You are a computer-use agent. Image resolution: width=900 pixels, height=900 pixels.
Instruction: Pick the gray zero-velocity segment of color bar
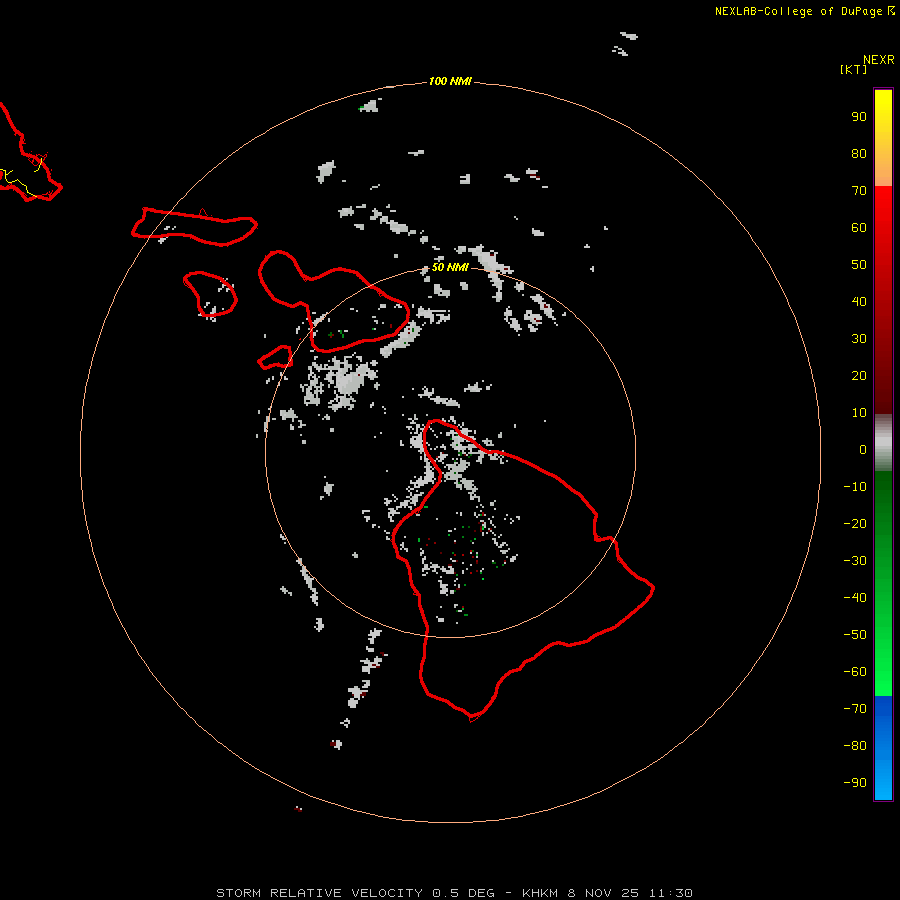coord(883,443)
